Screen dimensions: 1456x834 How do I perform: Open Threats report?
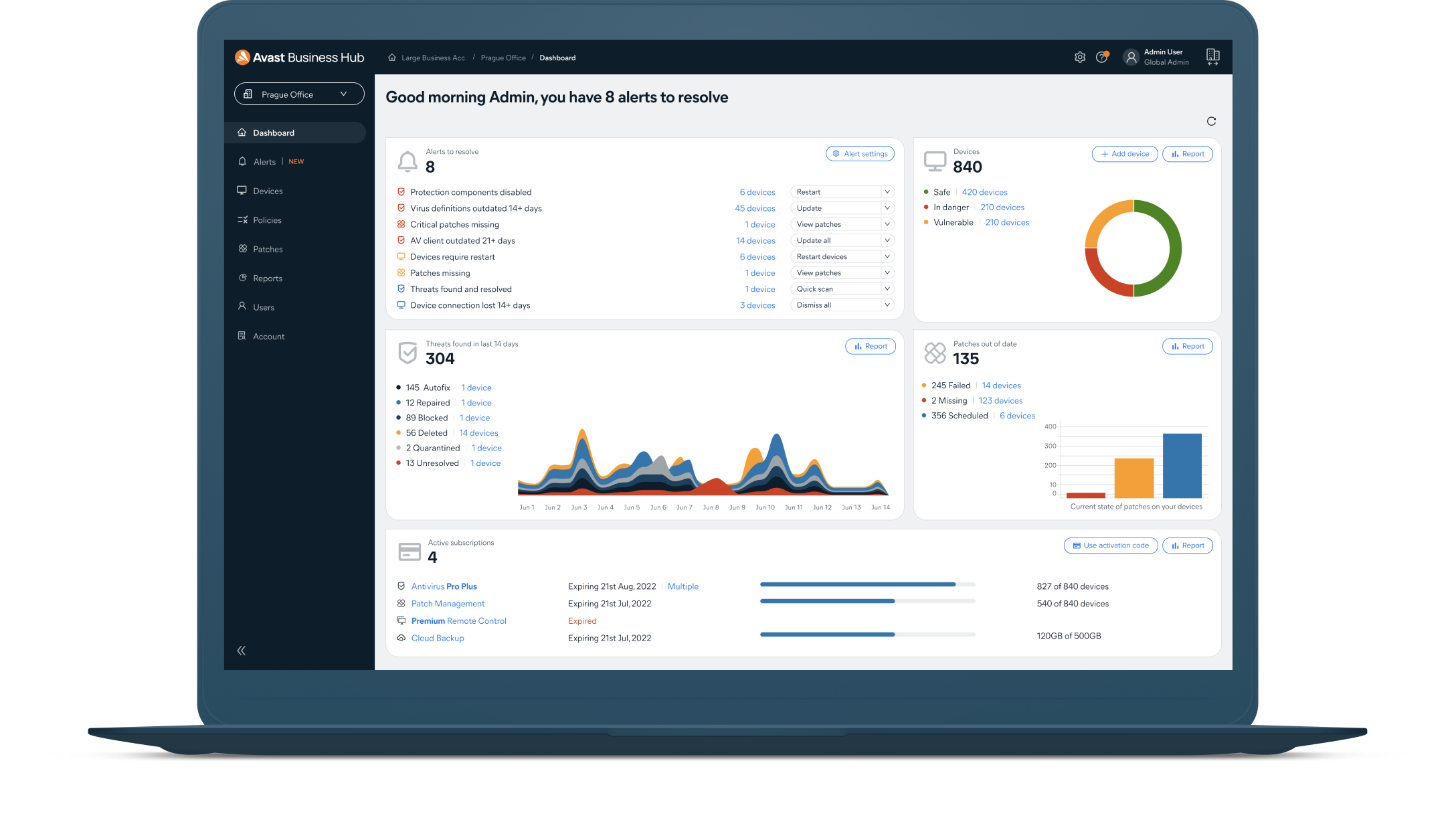(869, 346)
